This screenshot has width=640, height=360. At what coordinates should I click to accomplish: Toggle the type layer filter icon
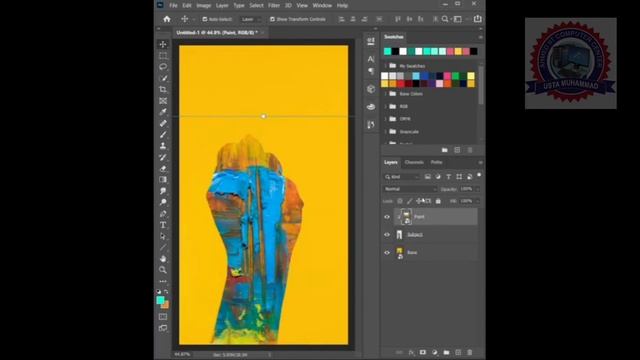pos(449,177)
